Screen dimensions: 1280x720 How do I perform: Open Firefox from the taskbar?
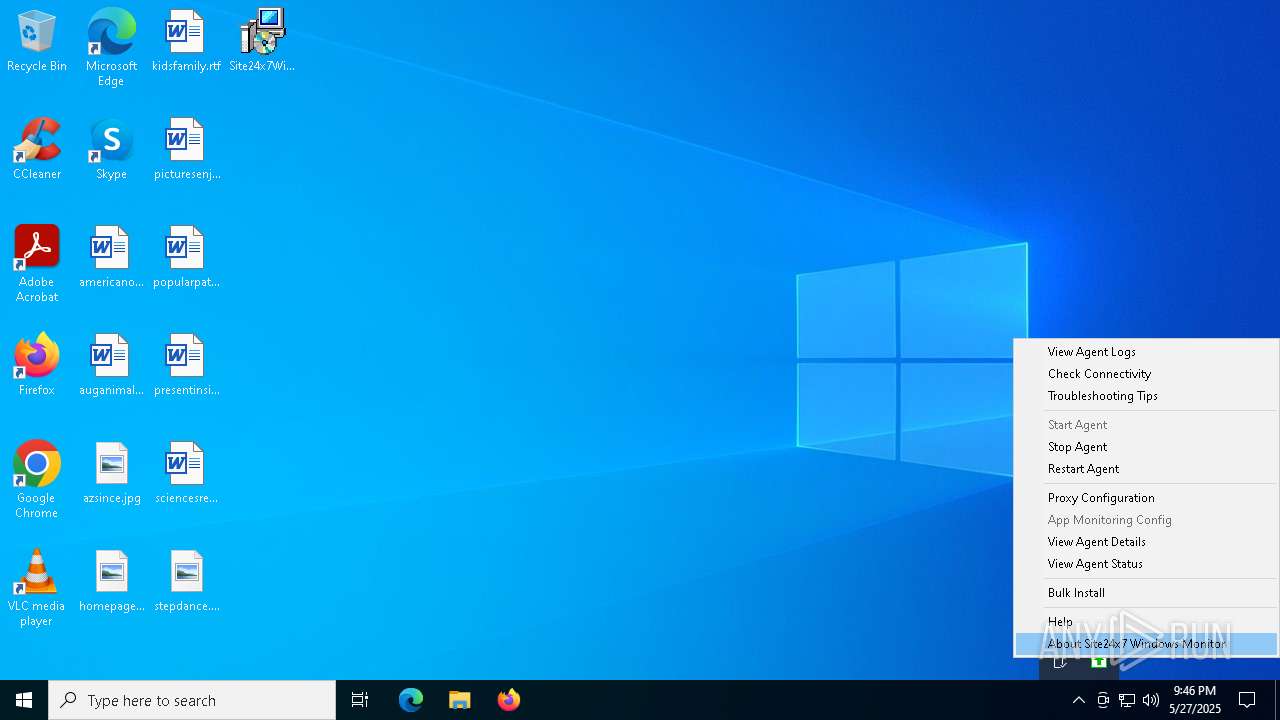coord(509,700)
